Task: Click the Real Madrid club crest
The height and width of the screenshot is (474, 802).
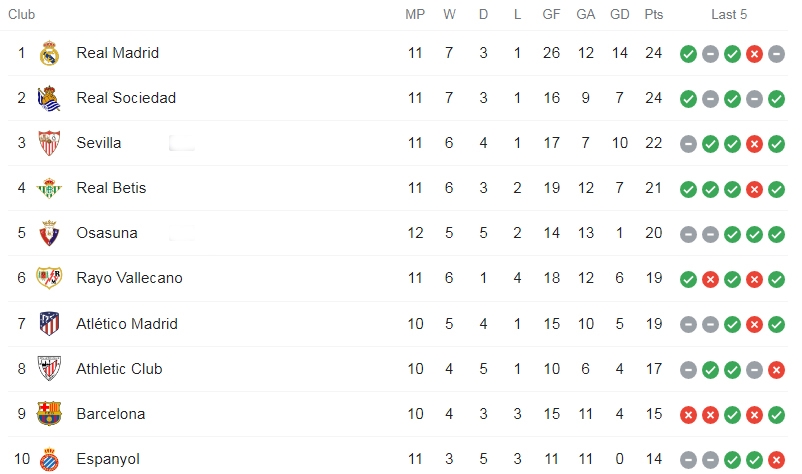Action: [49, 53]
